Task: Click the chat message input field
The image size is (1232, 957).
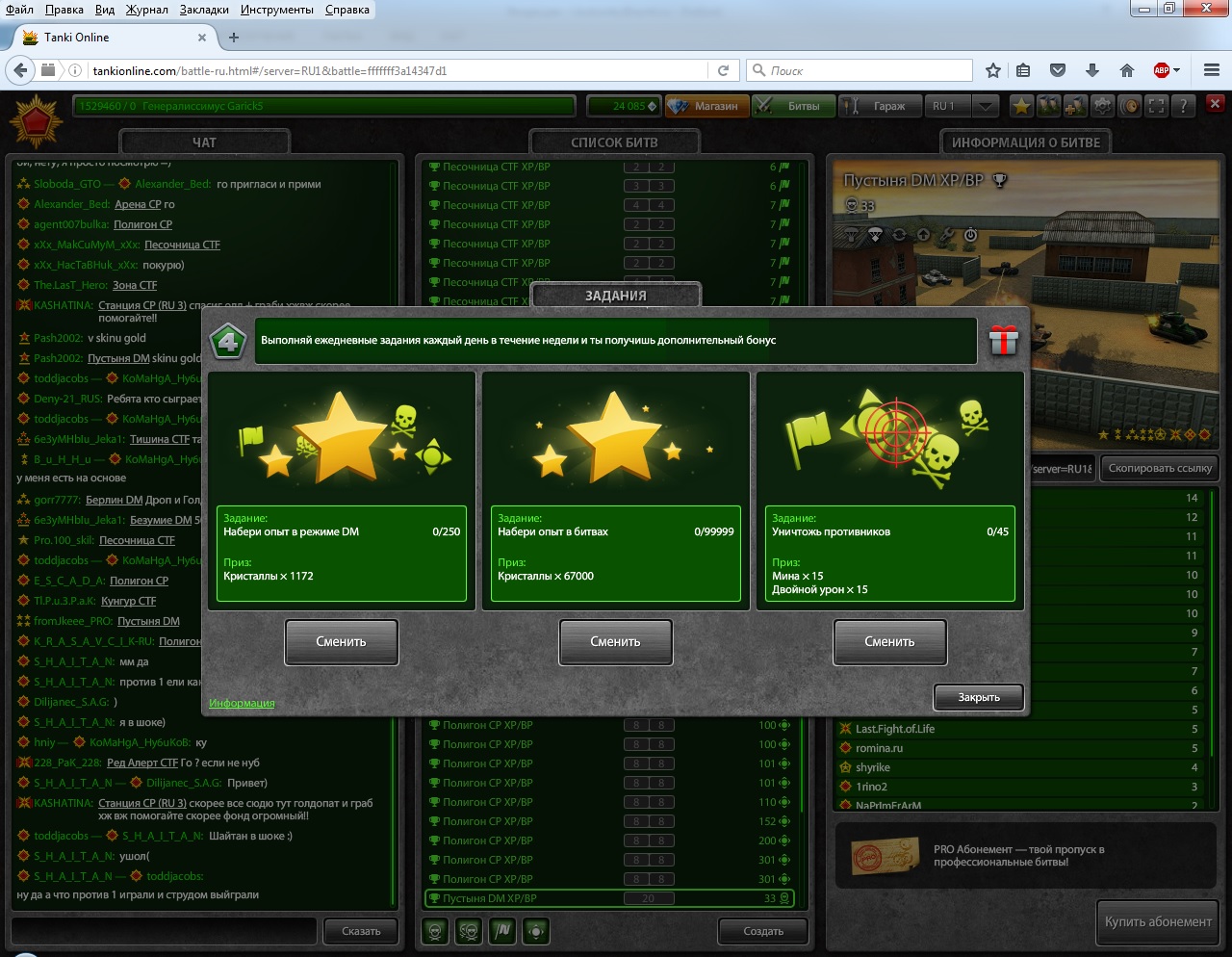Action: pyautogui.click(x=165, y=931)
